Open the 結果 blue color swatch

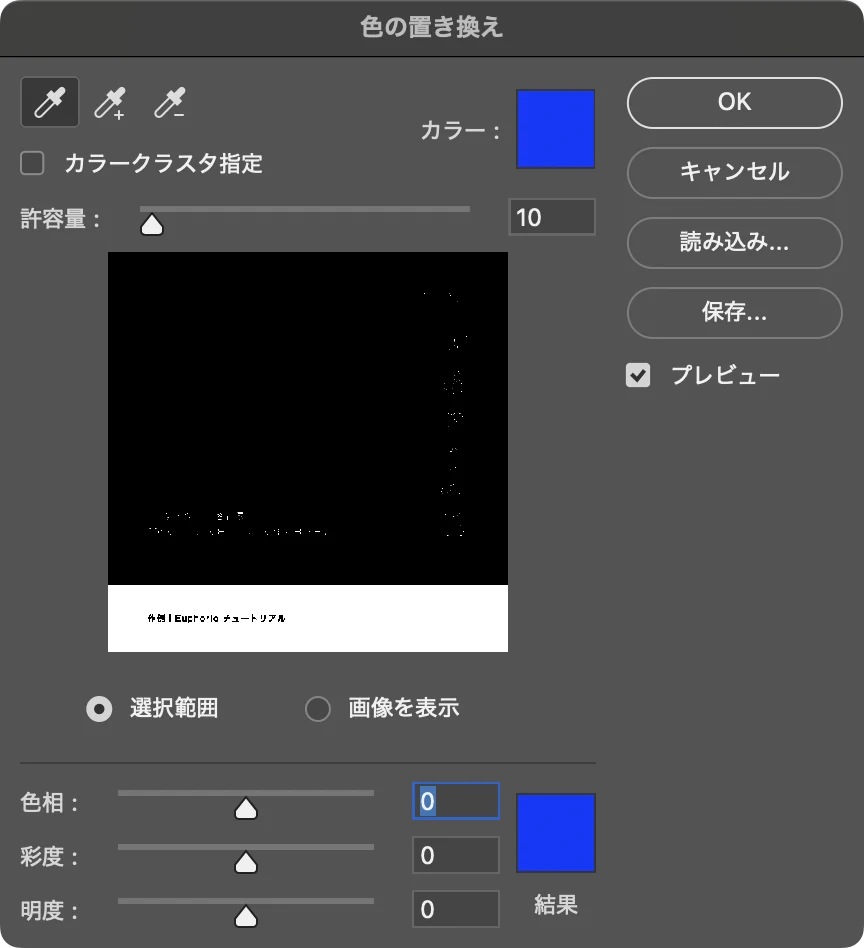click(x=556, y=833)
